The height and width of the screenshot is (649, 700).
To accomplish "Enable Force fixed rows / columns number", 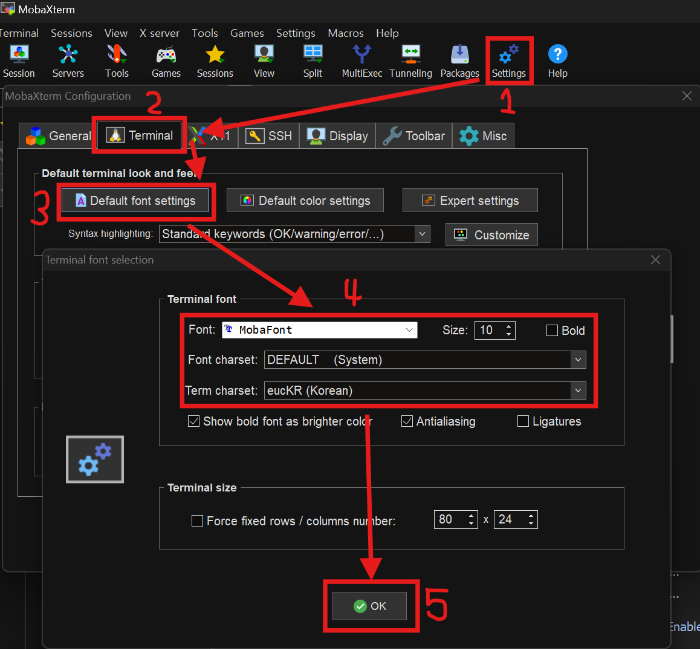I will pyautogui.click(x=197, y=521).
